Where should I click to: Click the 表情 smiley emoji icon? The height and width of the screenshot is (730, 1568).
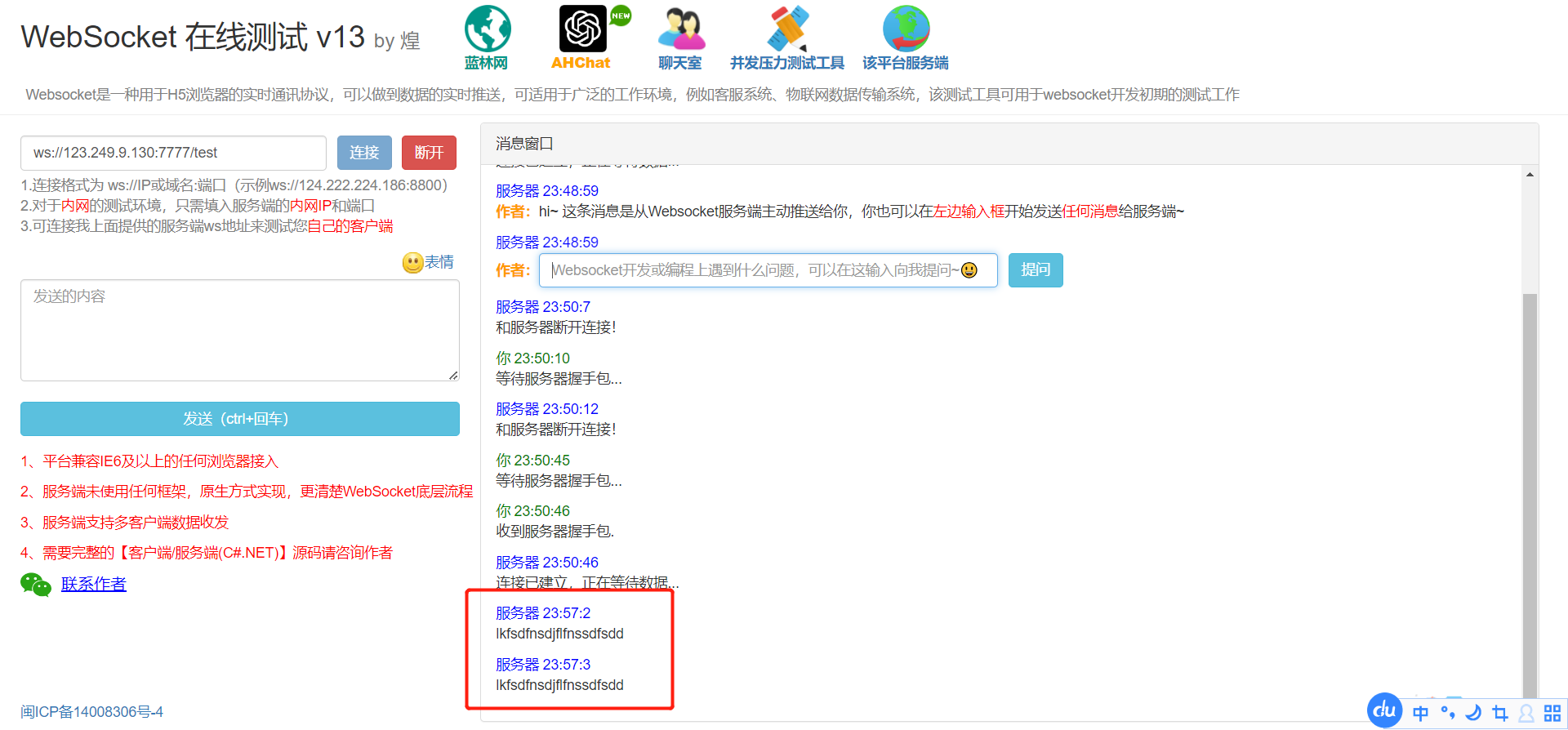(x=412, y=263)
